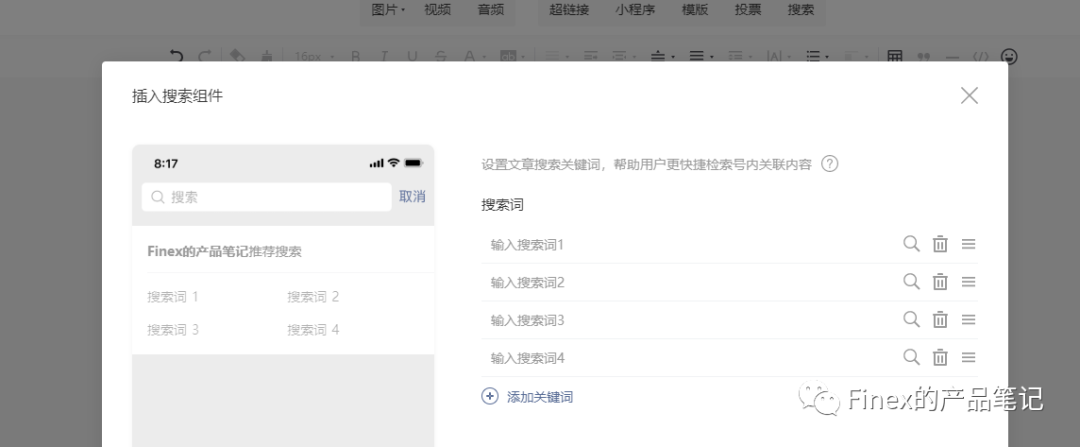1080x447 pixels.
Task: Click 搜索词 2 in the preview
Action: (x=313, y=297)
